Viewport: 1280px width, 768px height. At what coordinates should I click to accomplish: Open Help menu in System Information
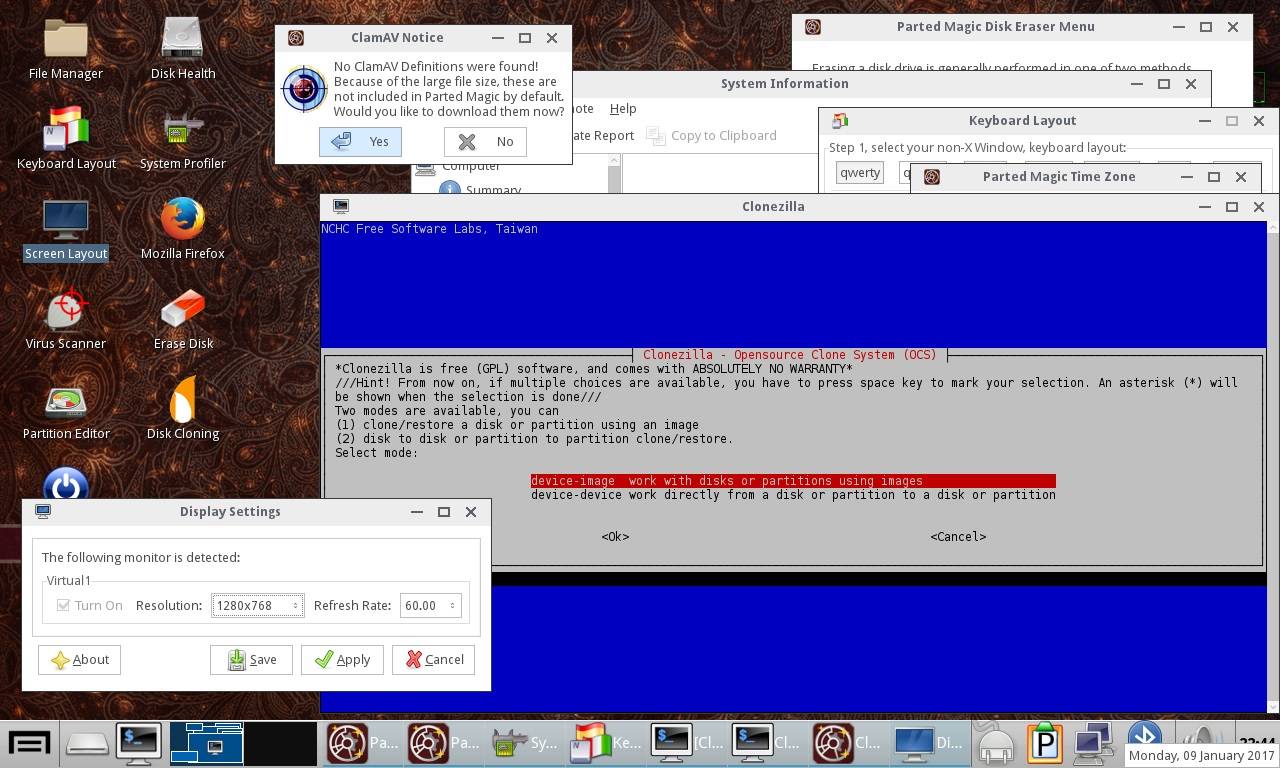click(623, 108)
